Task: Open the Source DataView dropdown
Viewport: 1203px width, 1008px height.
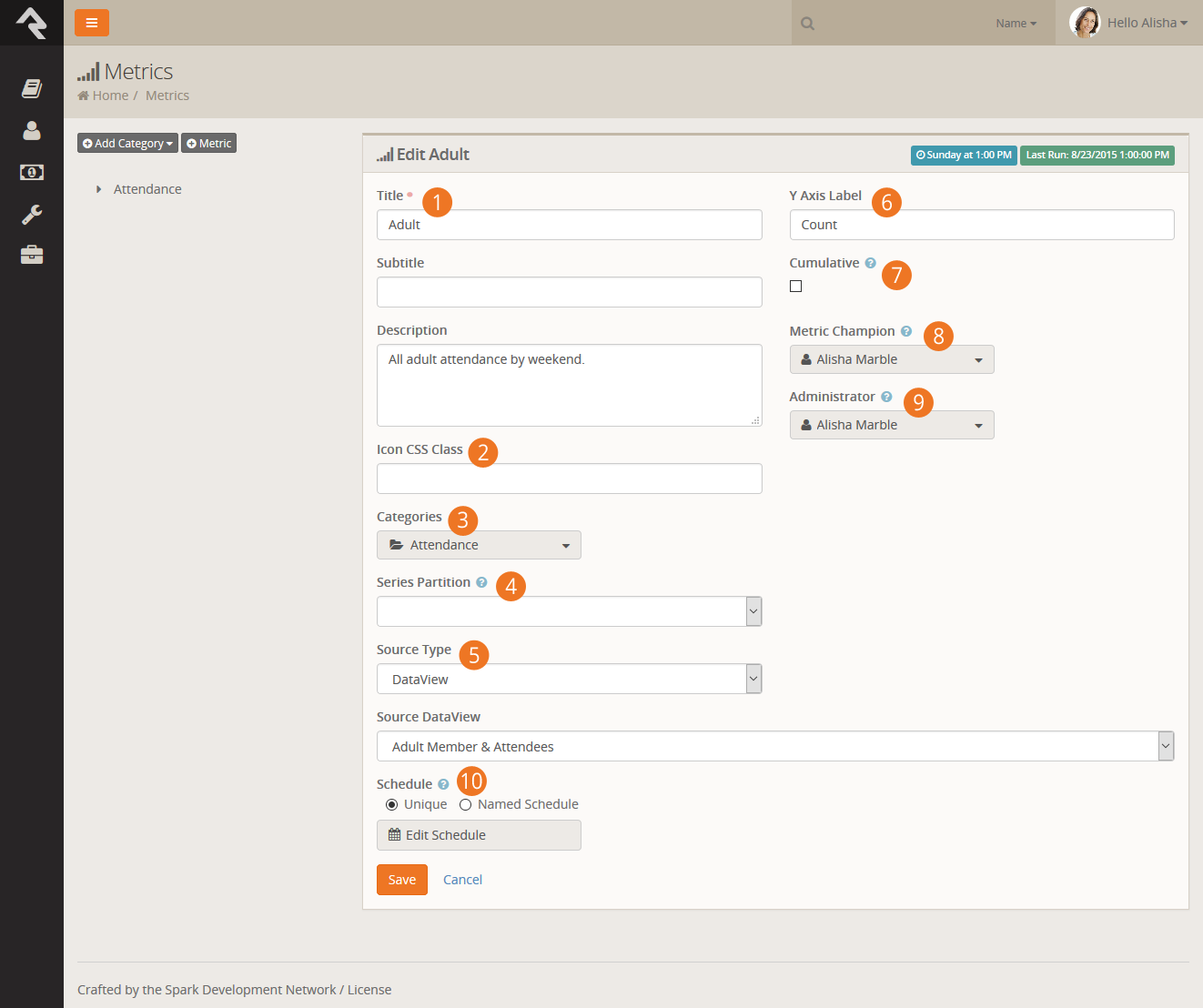Action: tap(775, 746)
